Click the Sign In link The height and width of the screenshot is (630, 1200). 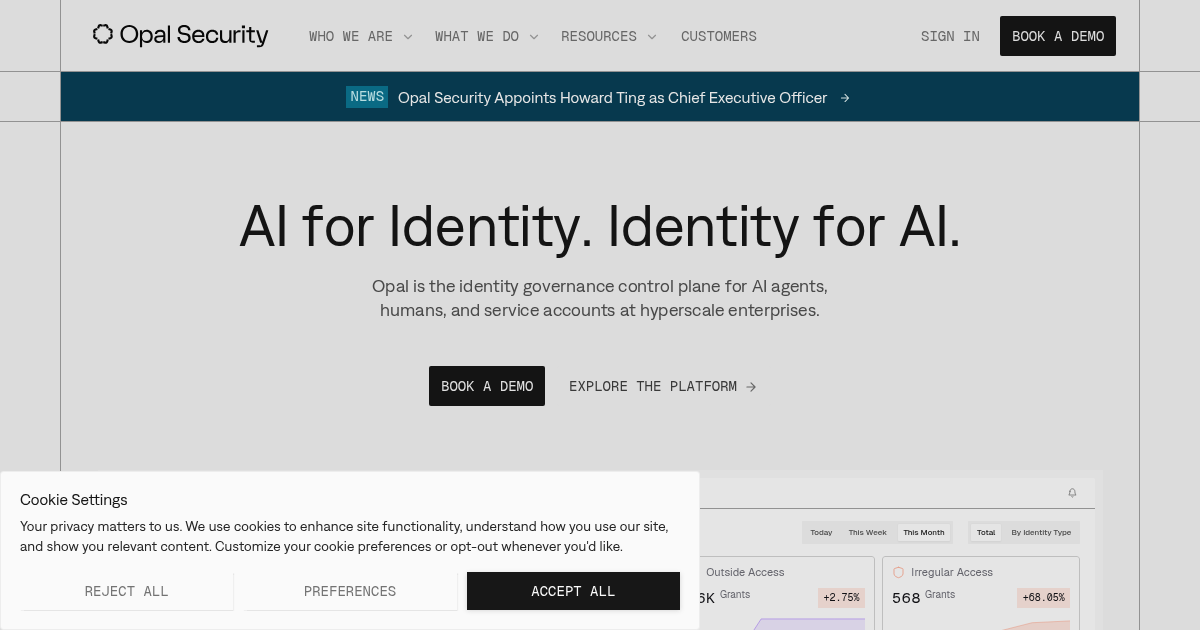tap(950, 36)
